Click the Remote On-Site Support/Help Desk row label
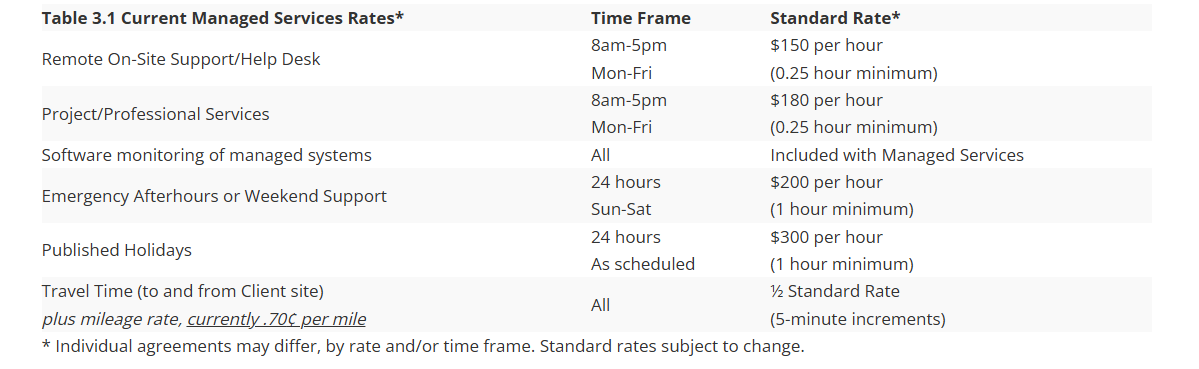Viewport: 1199px width, 369px height. point(181,60)
